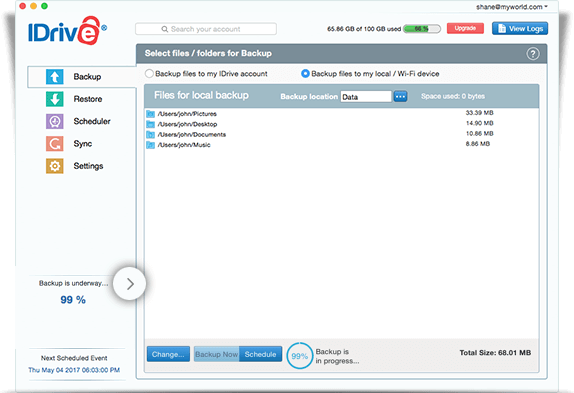The image size is (574, 393).
Task: Select Backup files to my IDrive account
Action: [x=149, y=74]
